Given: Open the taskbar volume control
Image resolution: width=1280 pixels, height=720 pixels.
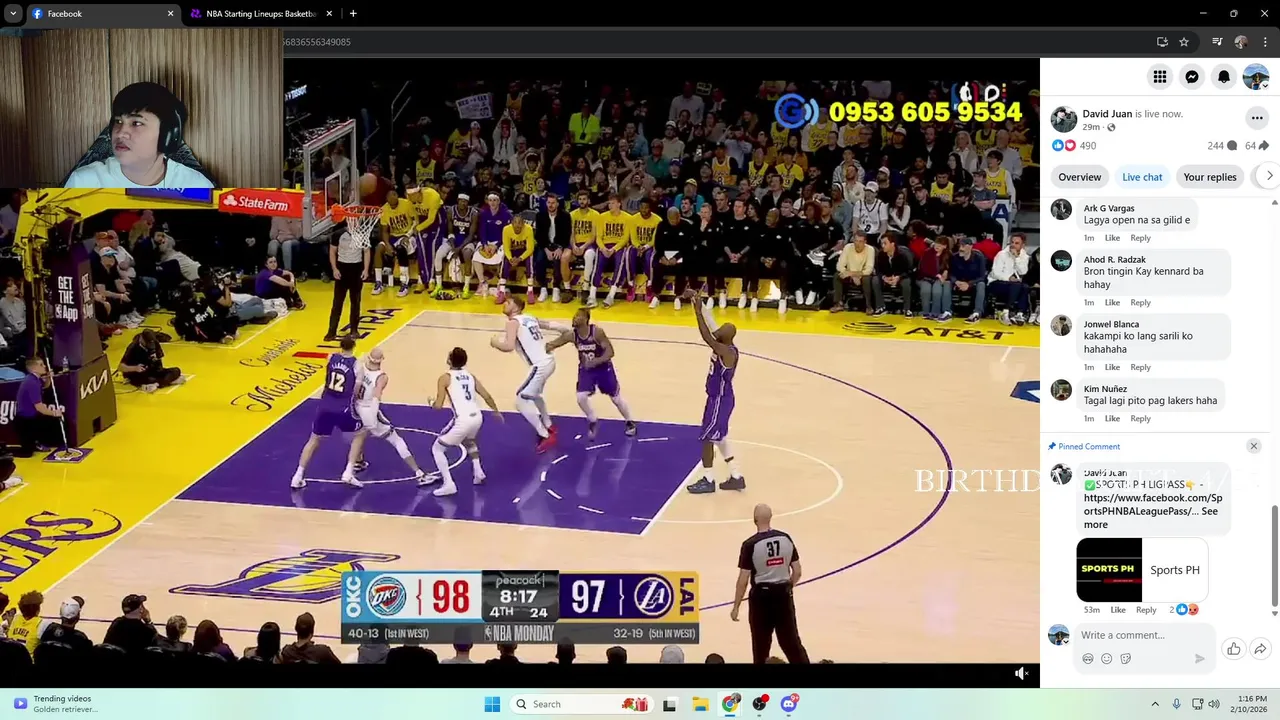Looking at the screenshot, I should pos(1214,704).
